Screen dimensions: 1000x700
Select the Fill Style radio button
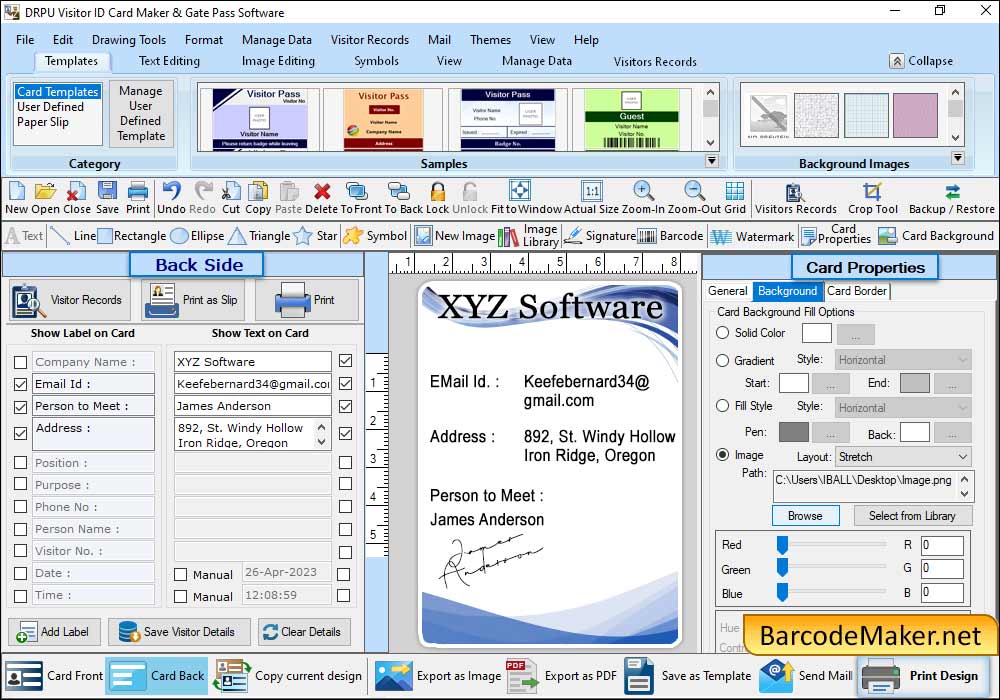click(x=723, y=406)
